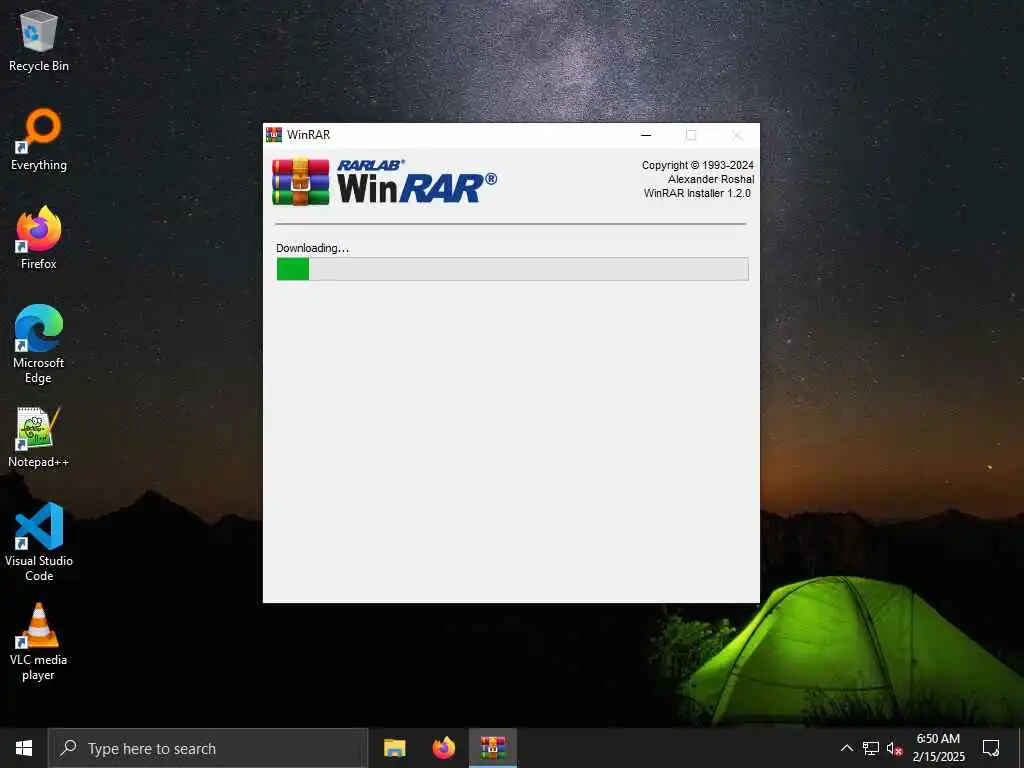Switch to WinRAR installer taskbar button
Image resolution: width=1024 pixels, height=768 pixels.
tap(493, 748)
